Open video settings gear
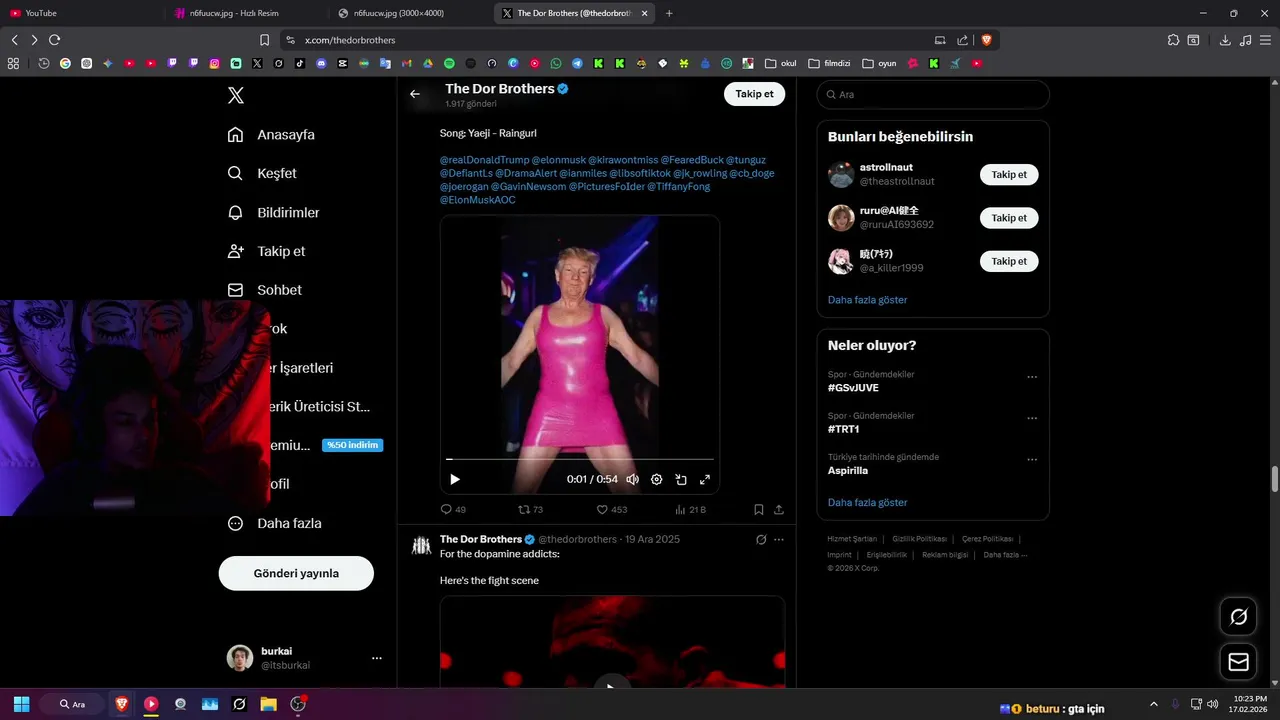This screenshot has height=720, width=1280. point(657,479)
